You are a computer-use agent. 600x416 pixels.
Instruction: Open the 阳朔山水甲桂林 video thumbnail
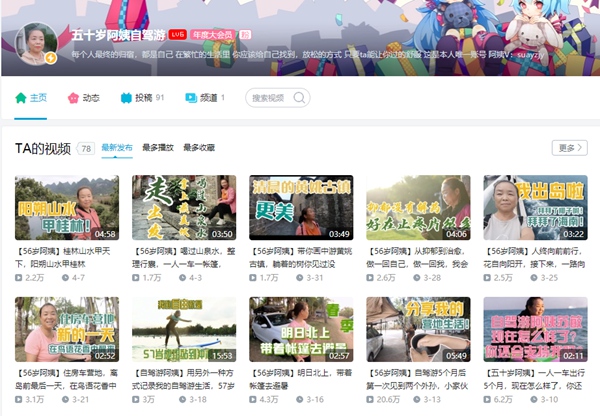(66, 208)
